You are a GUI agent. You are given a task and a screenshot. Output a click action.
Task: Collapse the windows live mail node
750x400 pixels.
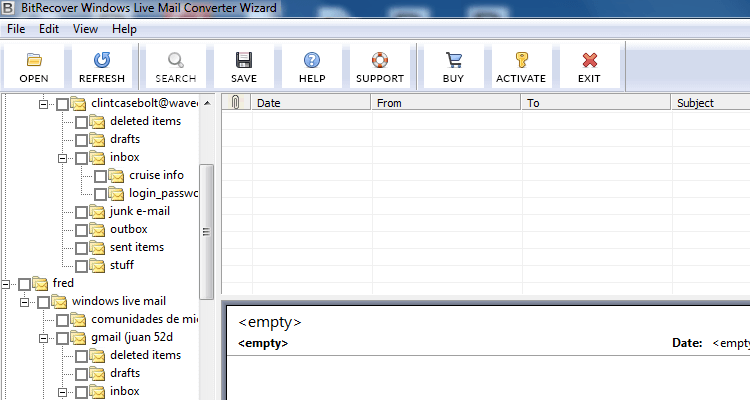24,302
